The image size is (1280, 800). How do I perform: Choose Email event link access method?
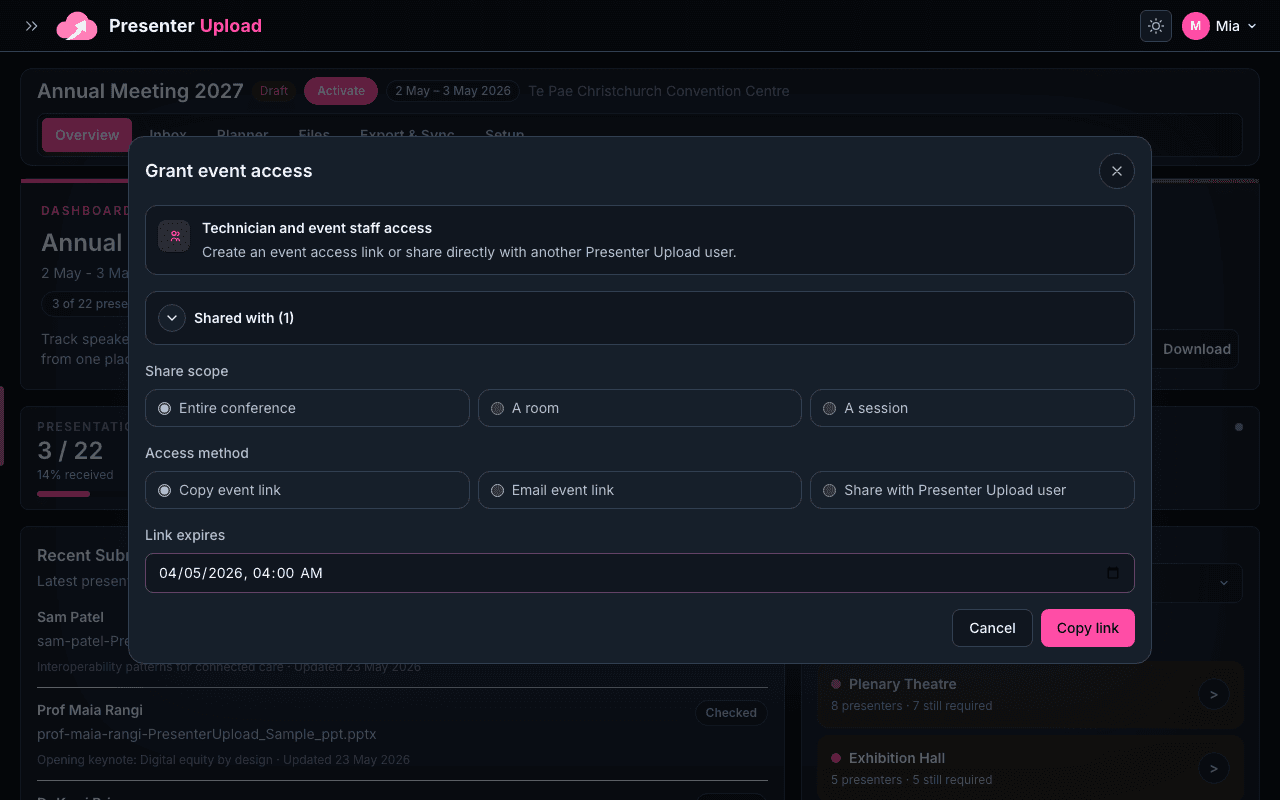pyautogui.click(x=640, y=490)
